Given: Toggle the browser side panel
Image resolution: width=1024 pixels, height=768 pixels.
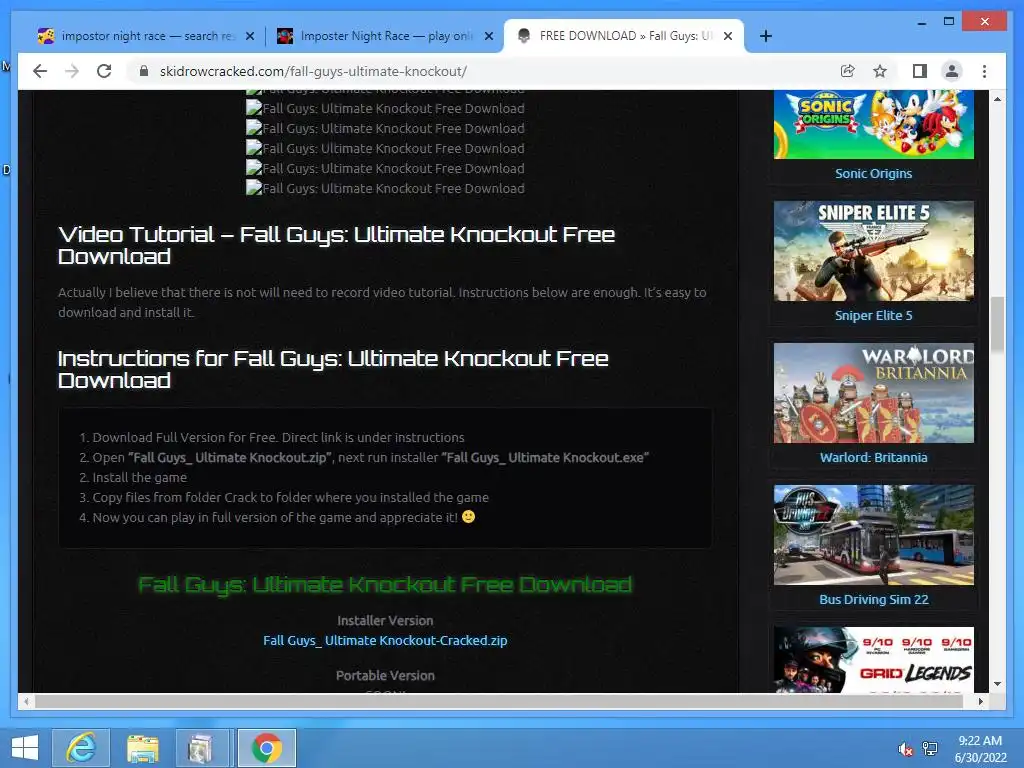Looking at the screenshot, I should pos(920,71).
